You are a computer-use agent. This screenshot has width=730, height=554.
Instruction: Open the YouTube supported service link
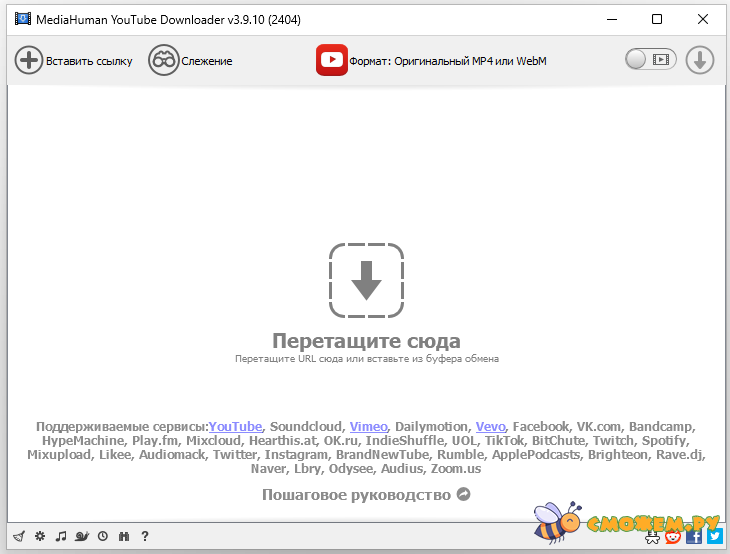(236, 426)
